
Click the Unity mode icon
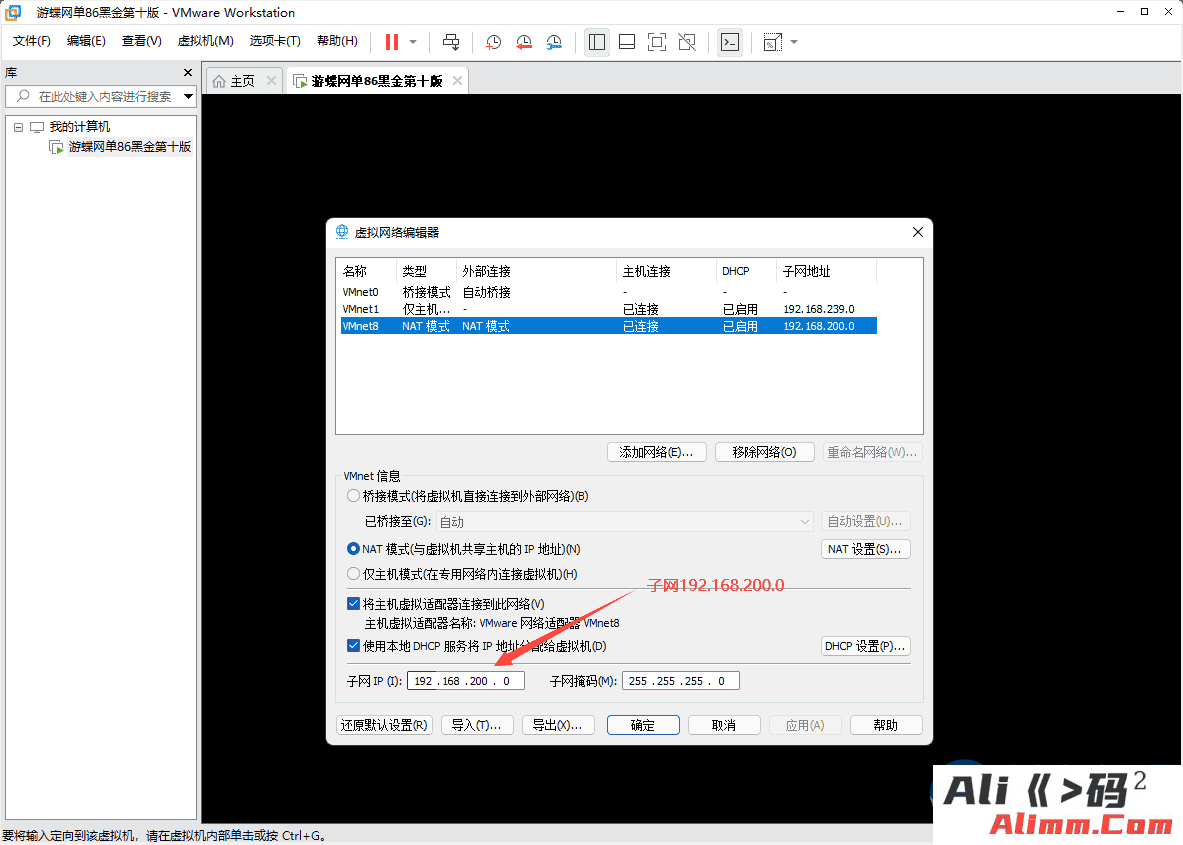coord(687,42)
